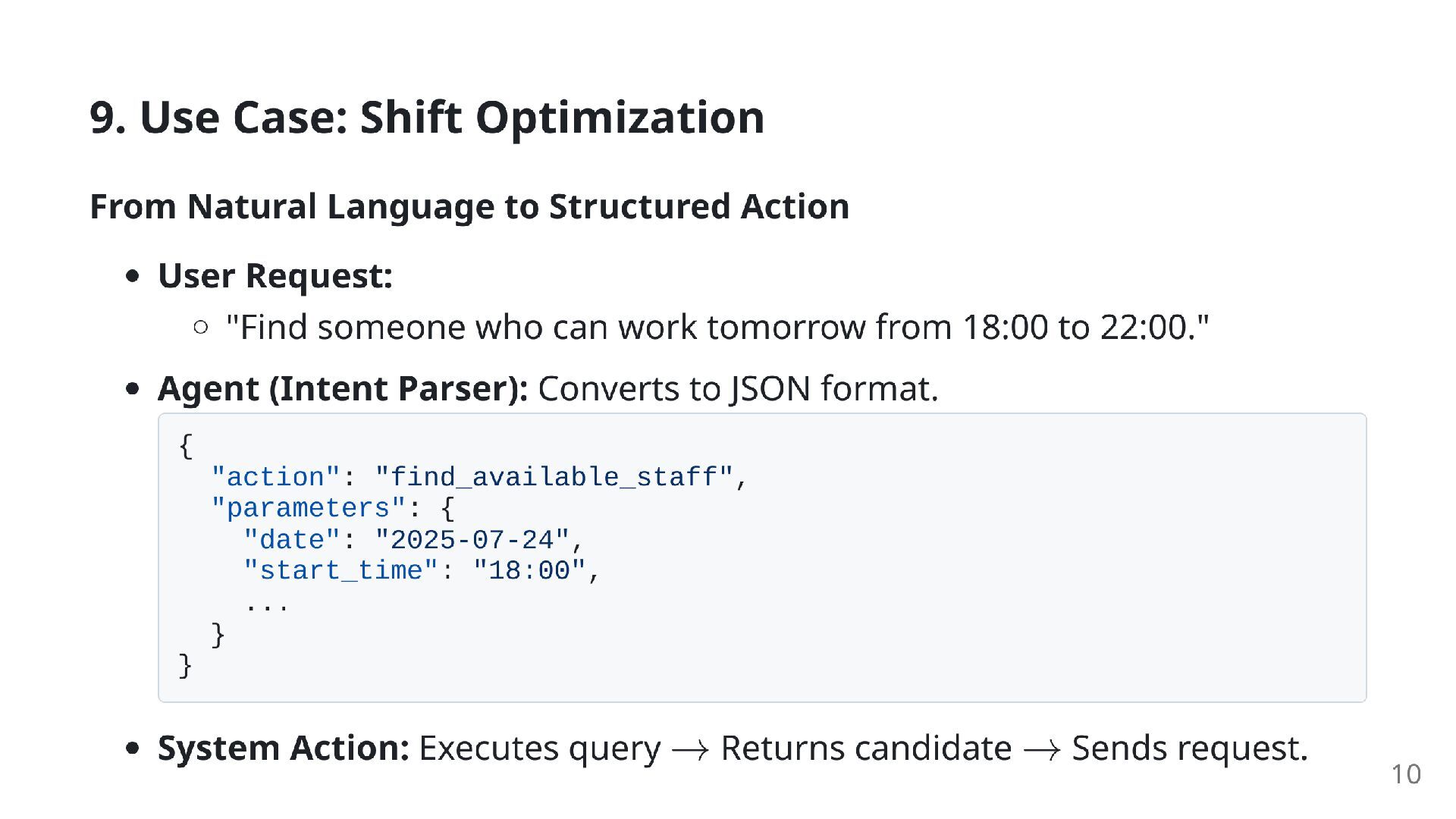Click the "Converts to JSON format." text

[x=738, y=389]
